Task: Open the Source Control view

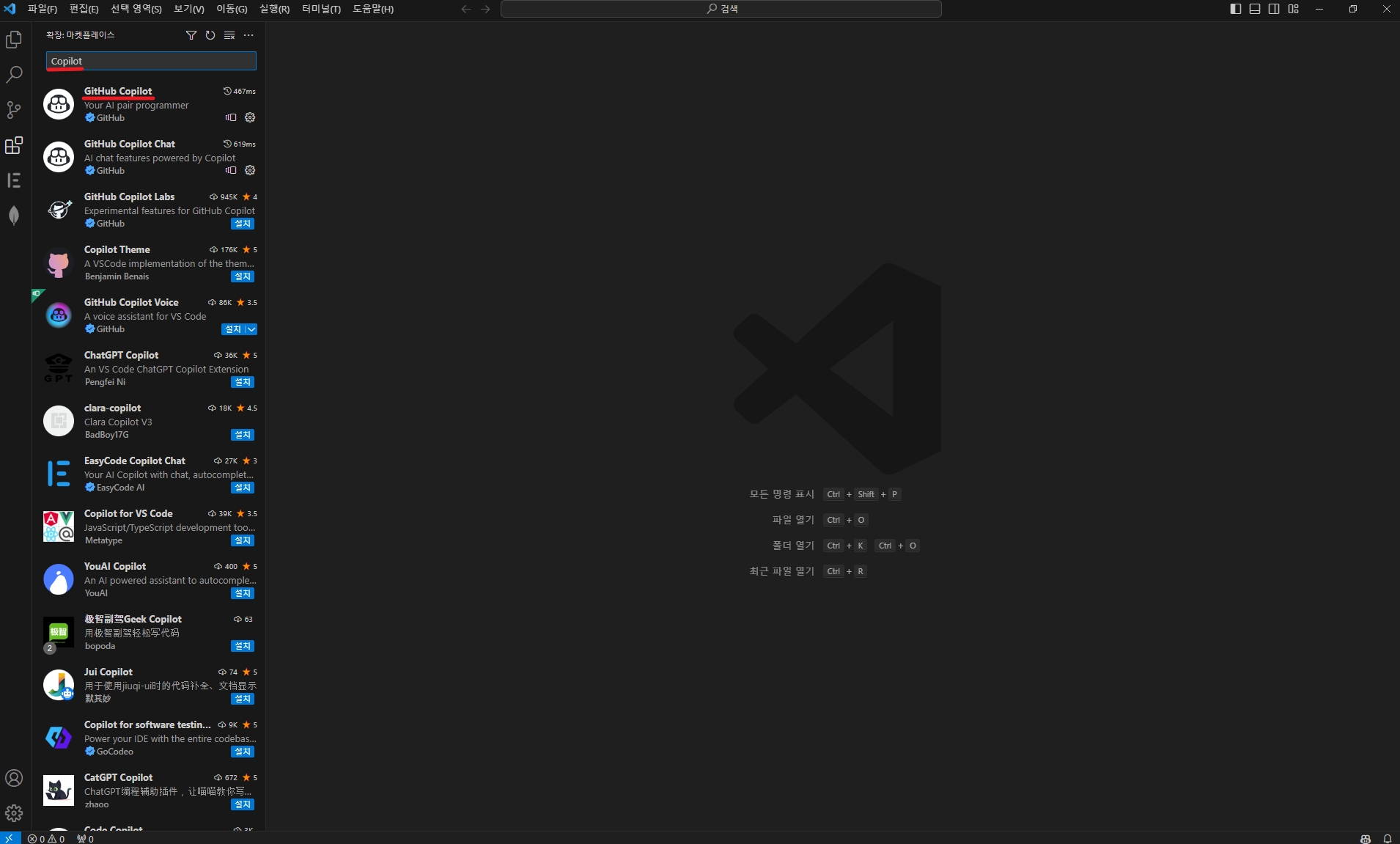Action: point(14,110)
